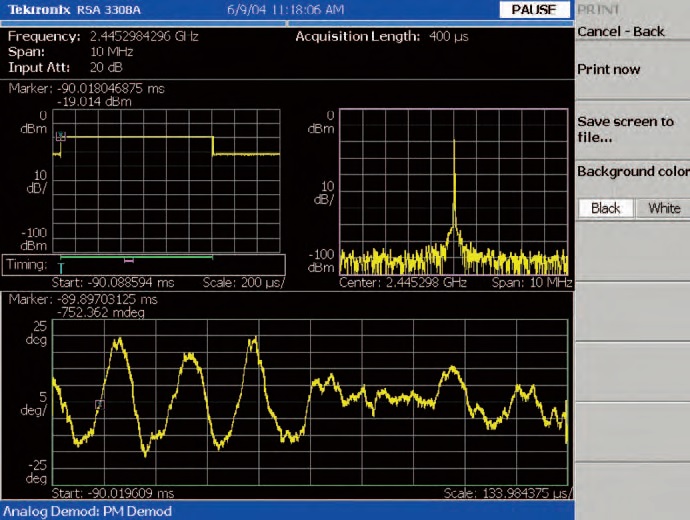This screenshot has width=690, height=520.
Task: Click the Background color menu label
Action: pyautogui.click(x=632, y=171)
